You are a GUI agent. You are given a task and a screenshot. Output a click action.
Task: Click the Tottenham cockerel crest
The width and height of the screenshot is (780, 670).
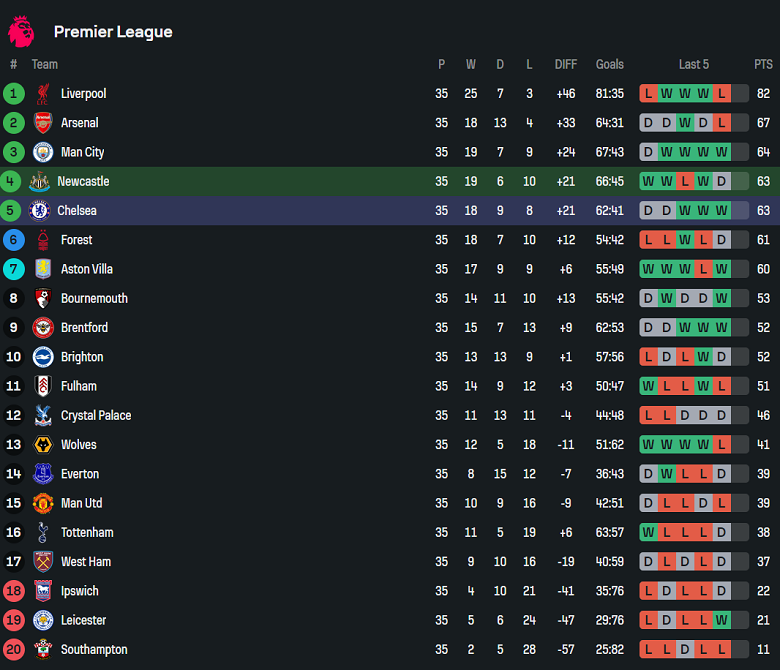coord(43,532)
